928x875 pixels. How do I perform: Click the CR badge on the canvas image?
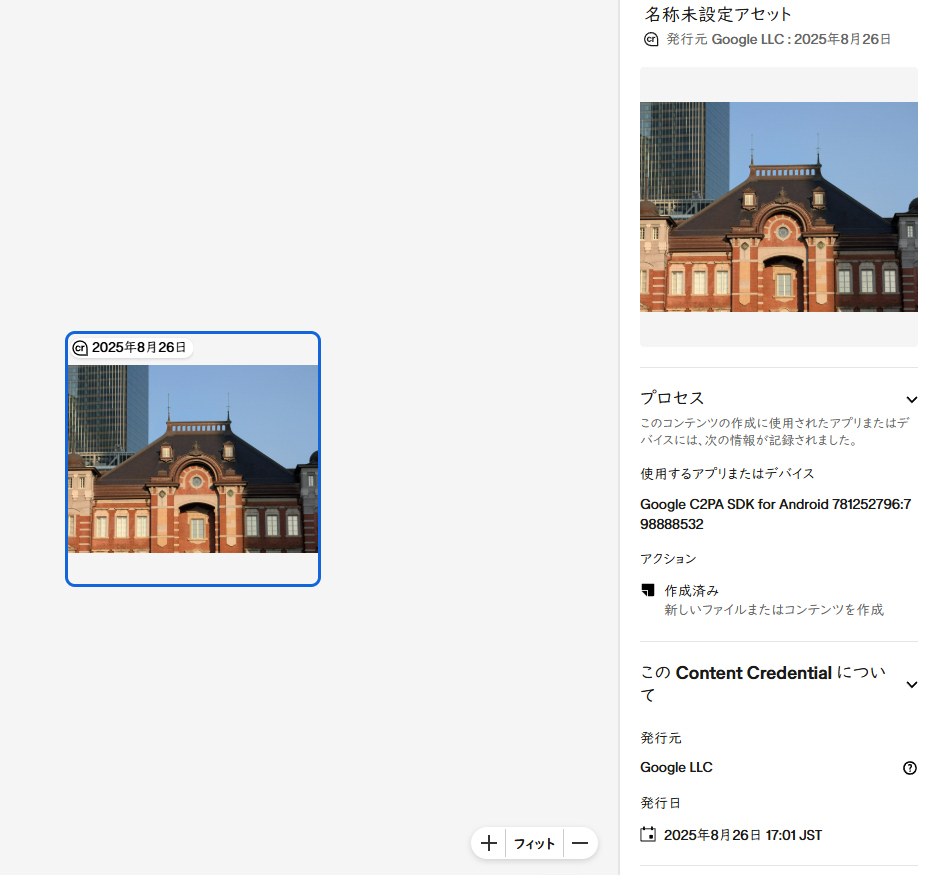point(80,348)
